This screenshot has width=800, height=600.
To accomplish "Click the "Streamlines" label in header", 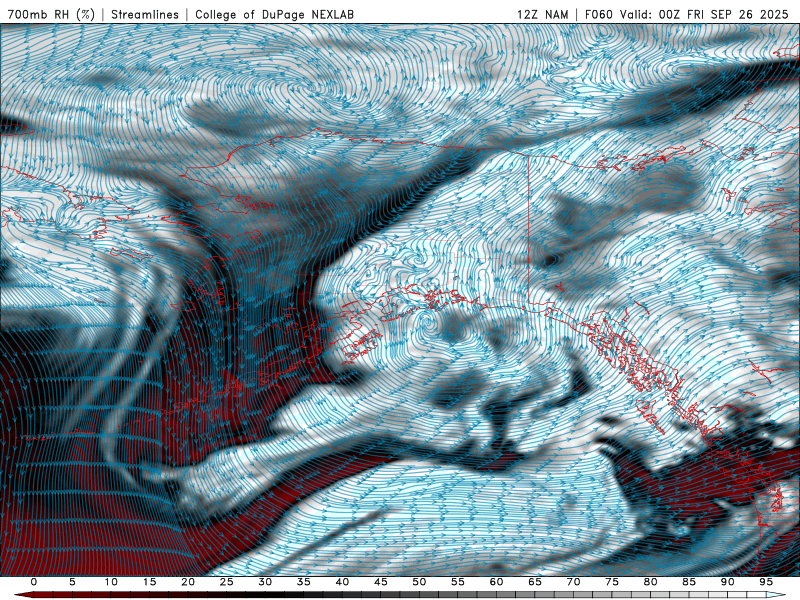I will point(145,14).
